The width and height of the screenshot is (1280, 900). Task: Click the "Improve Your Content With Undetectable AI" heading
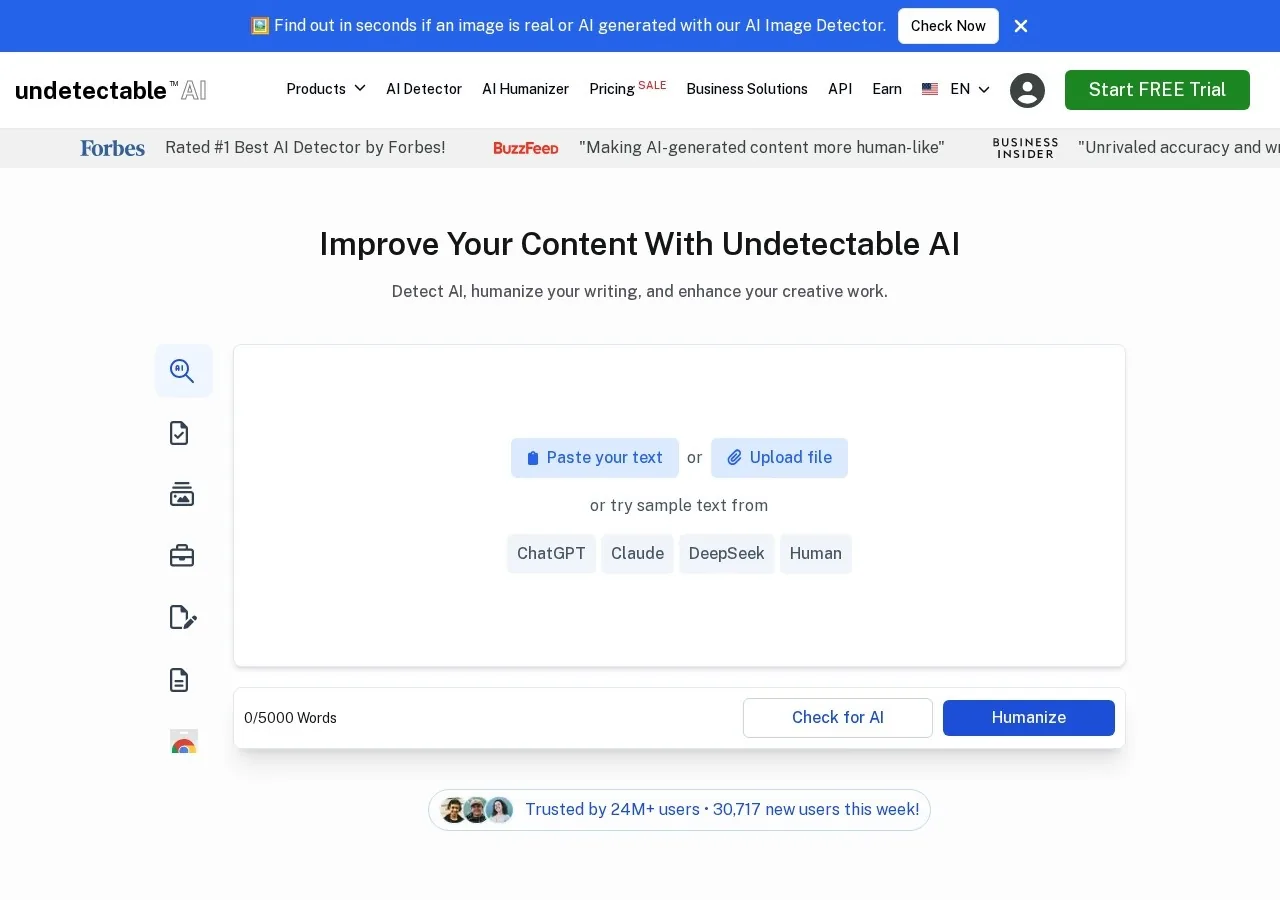[640, 244]
